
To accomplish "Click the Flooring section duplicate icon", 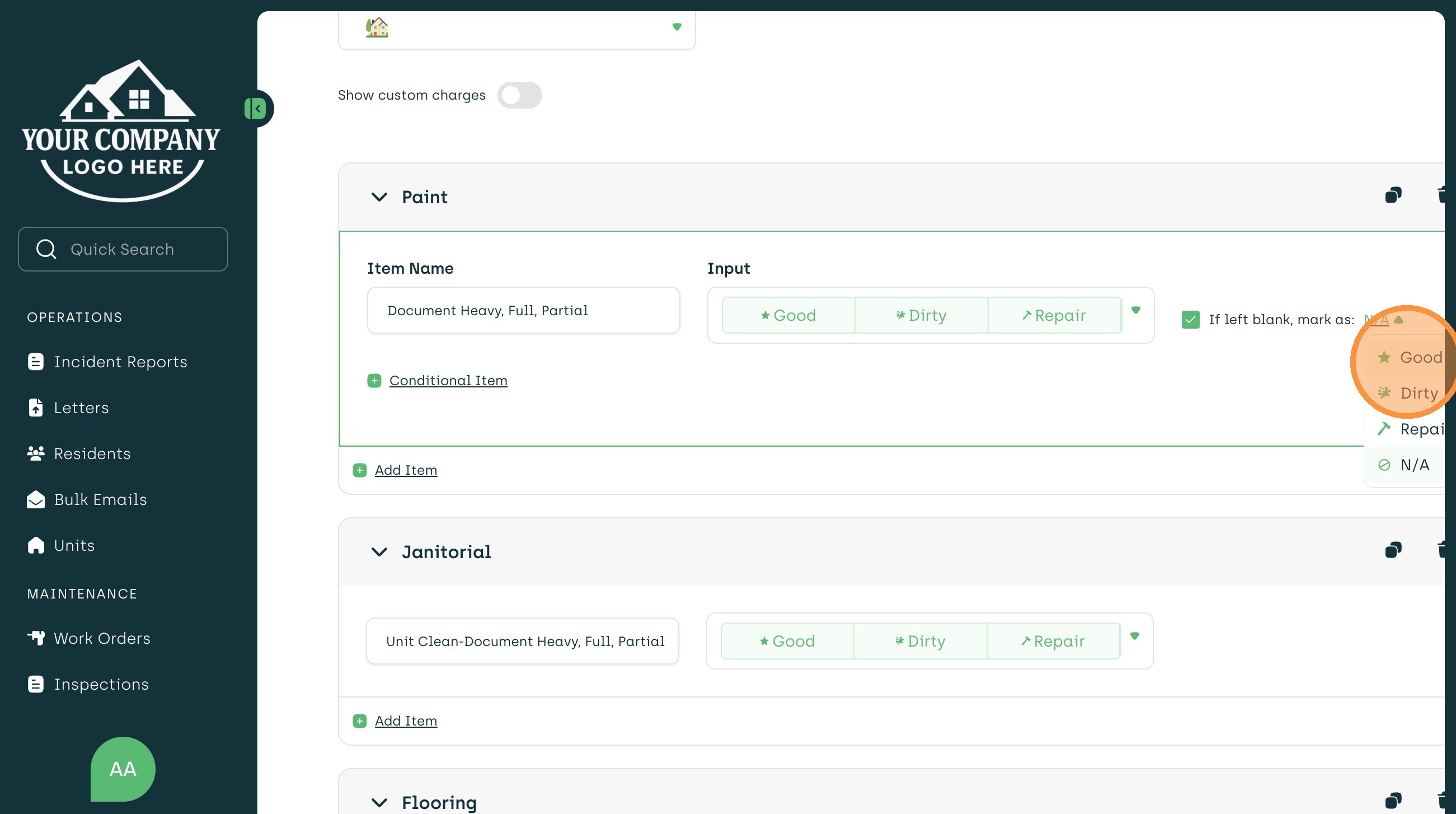I will point(1393,801).
